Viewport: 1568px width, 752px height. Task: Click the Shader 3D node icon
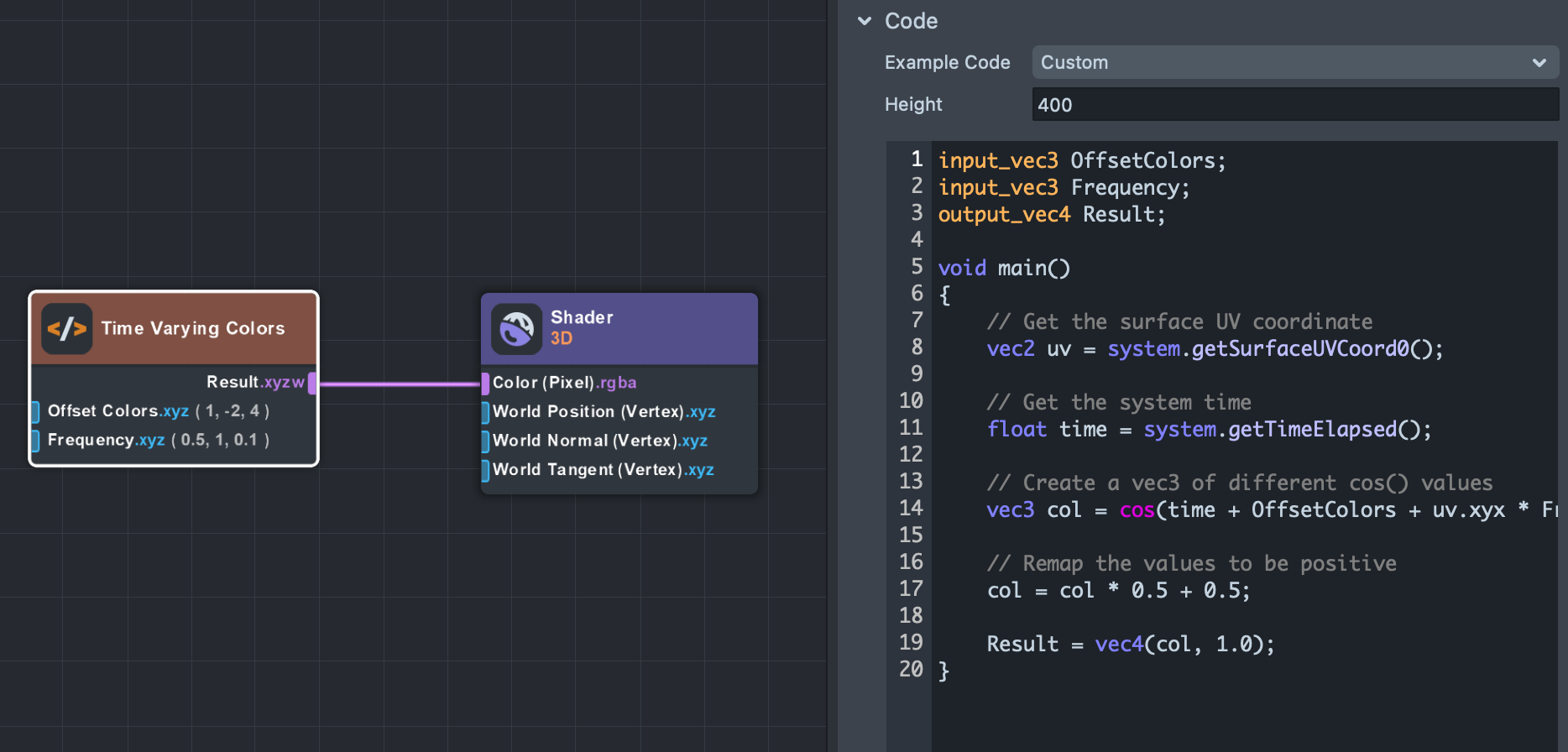(516, 328)
